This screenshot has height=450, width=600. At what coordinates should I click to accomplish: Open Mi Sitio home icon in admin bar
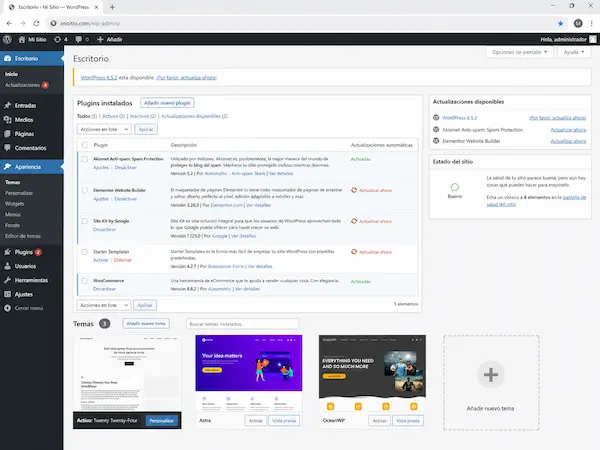point(21,39)
